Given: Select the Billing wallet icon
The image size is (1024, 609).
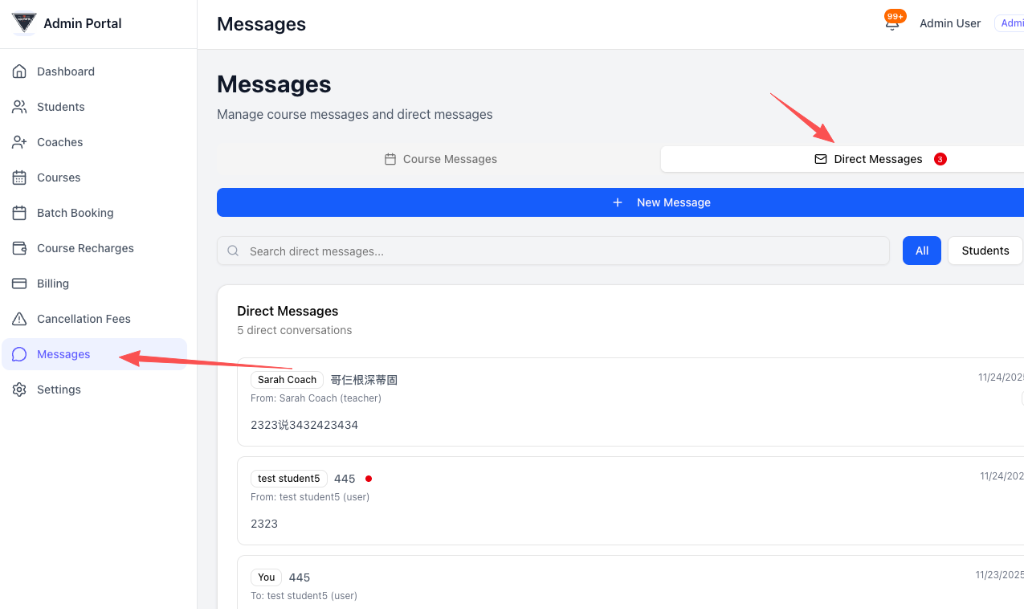Looking at the screenshot, I should point(21,283).
